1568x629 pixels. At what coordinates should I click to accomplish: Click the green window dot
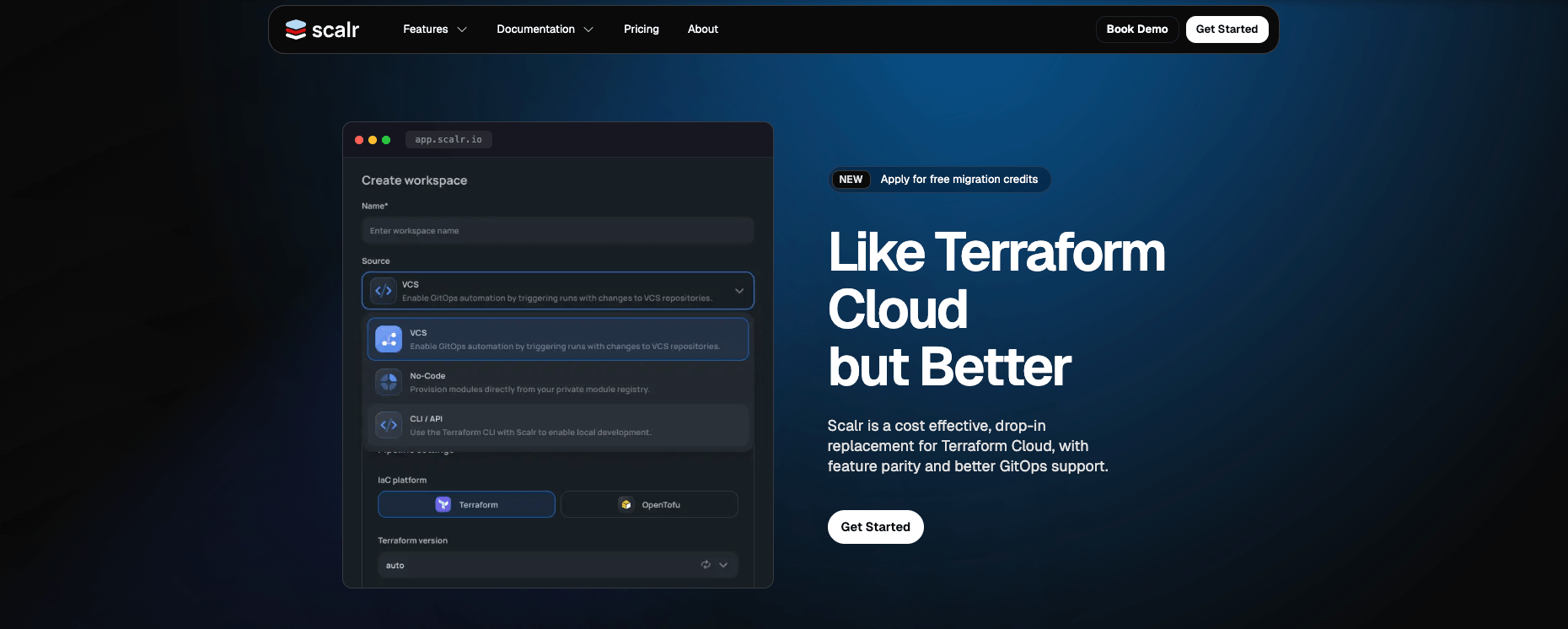386,140
